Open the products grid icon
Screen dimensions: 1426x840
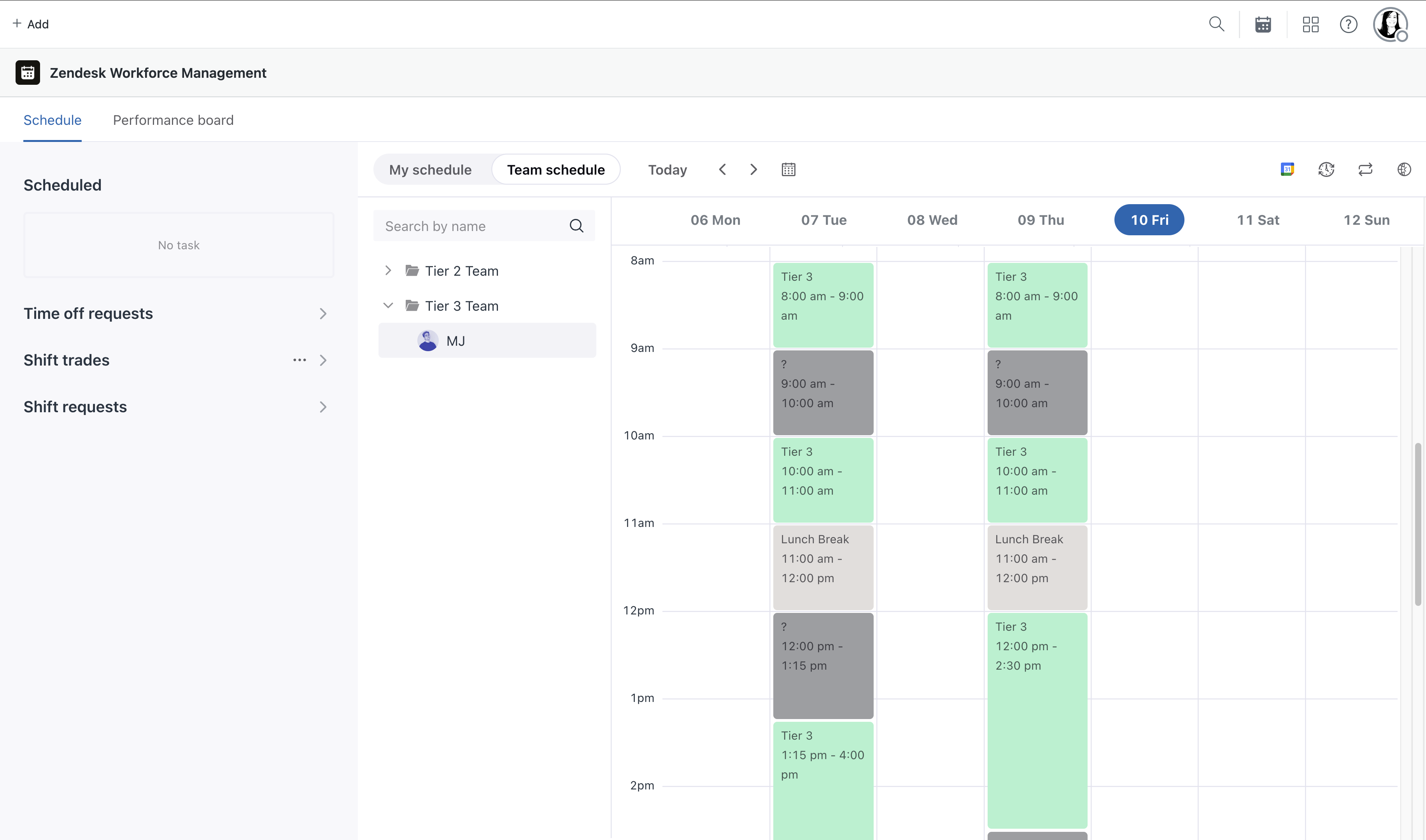[1310, 24]
